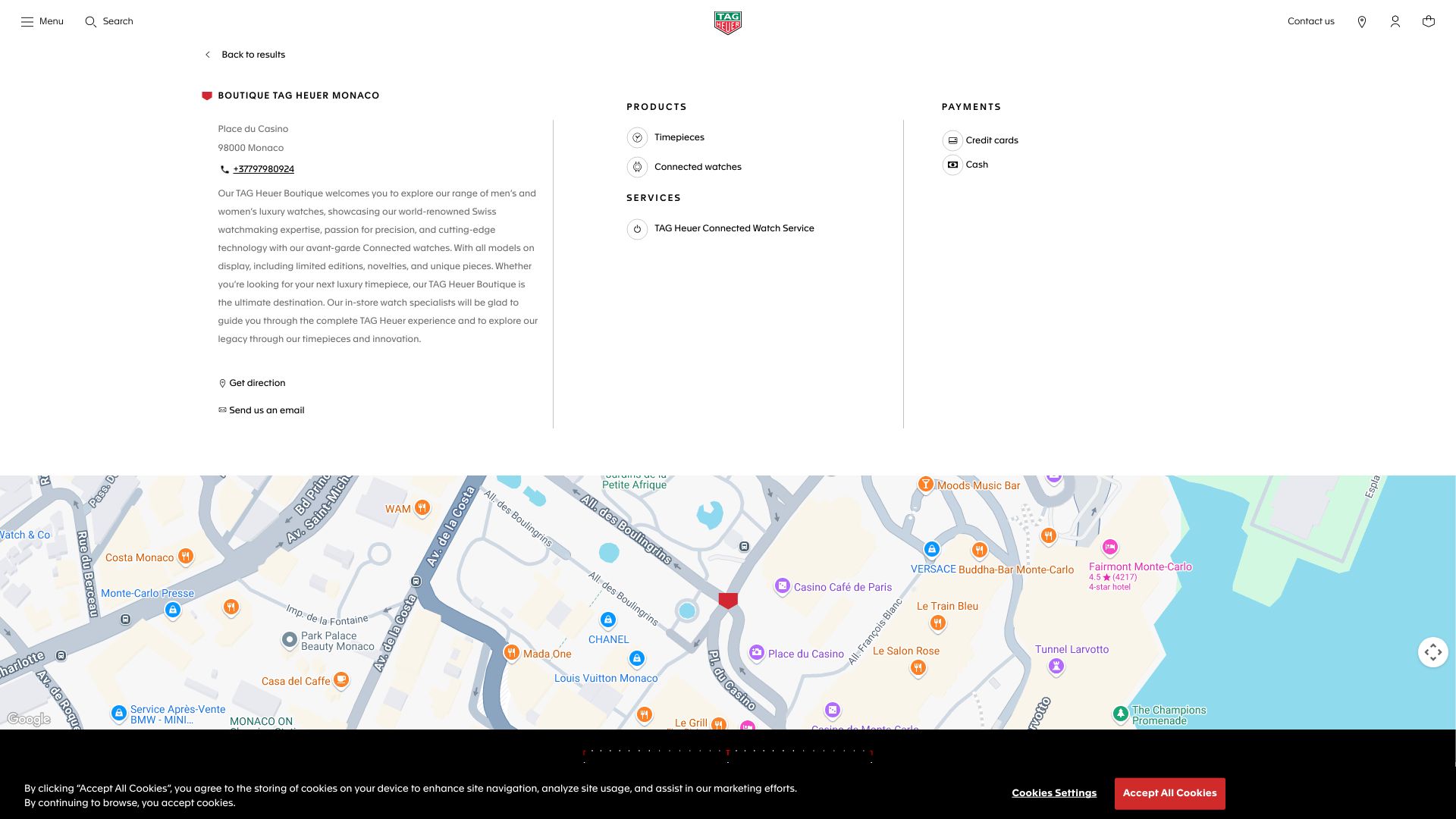Click the Place du Casino address line
1456x819 pixels.
pos(253,129)
